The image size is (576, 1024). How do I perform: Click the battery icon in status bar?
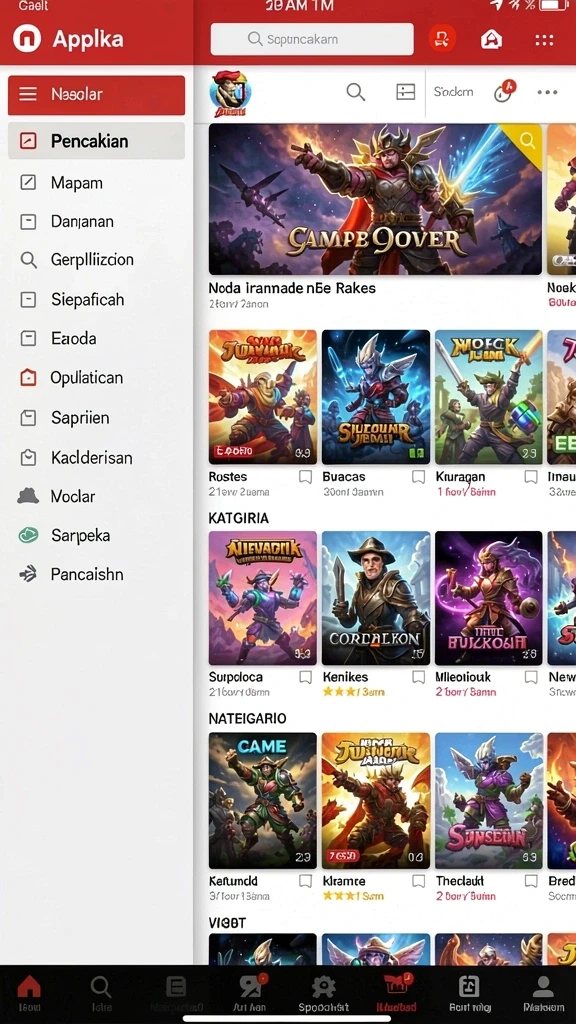[554, 5]
